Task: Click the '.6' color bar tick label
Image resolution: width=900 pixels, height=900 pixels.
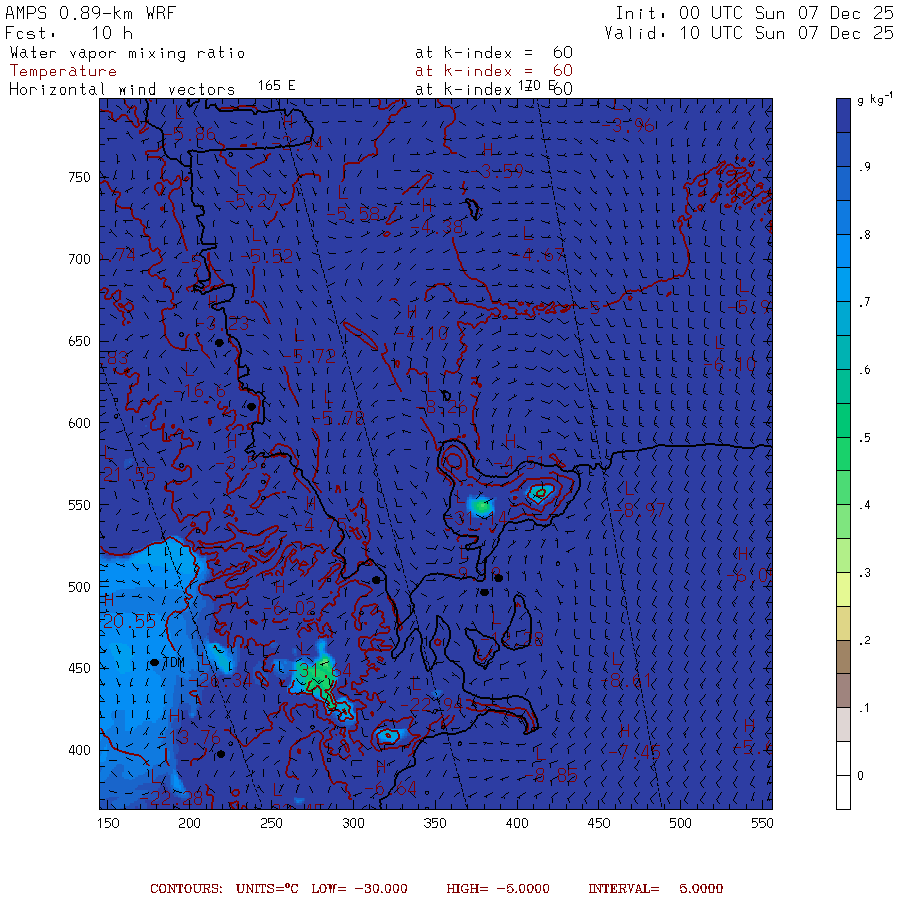Action: tap(864, 370)
